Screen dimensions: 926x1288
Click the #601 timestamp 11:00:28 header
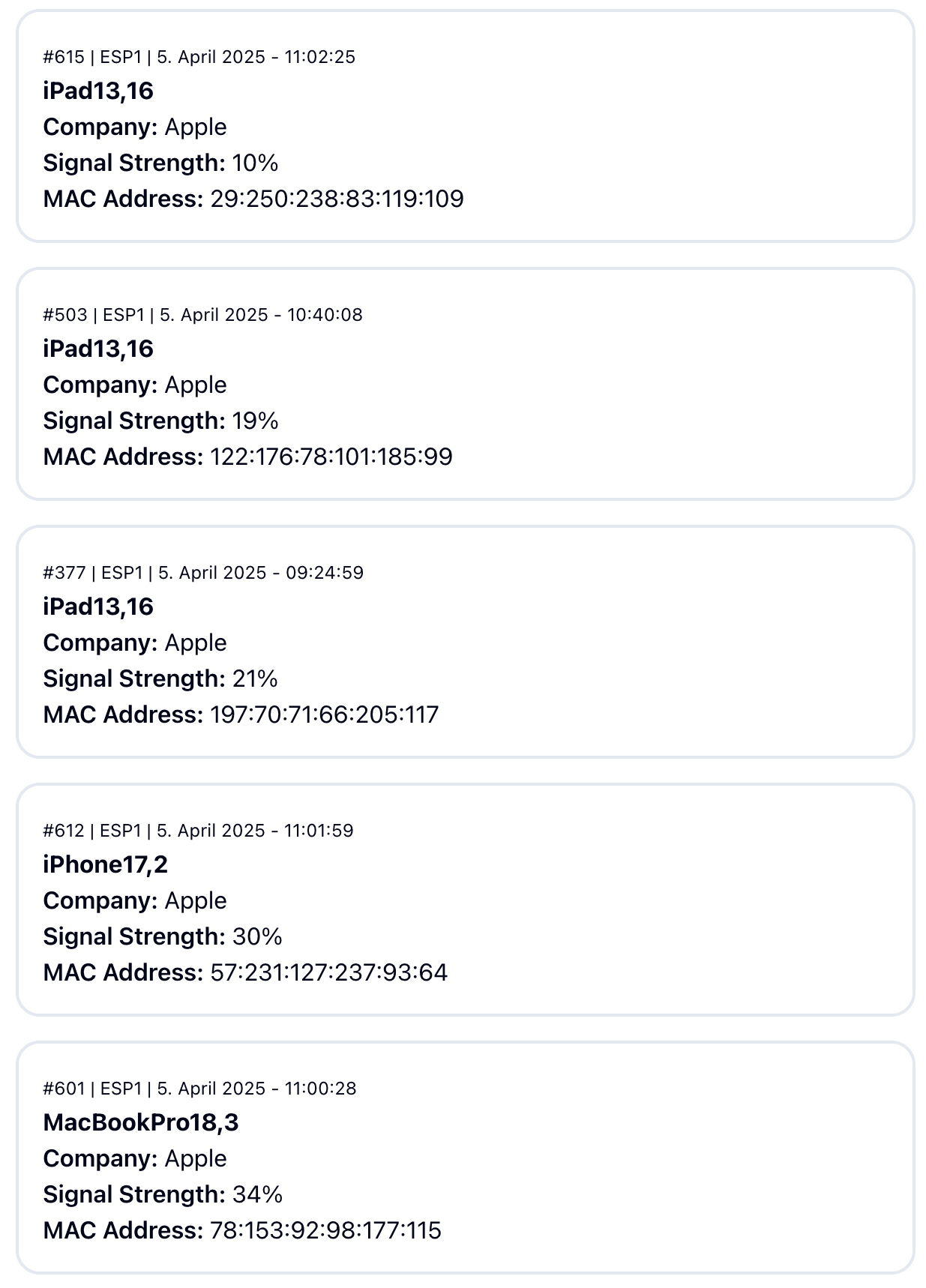pos(199,1089)
